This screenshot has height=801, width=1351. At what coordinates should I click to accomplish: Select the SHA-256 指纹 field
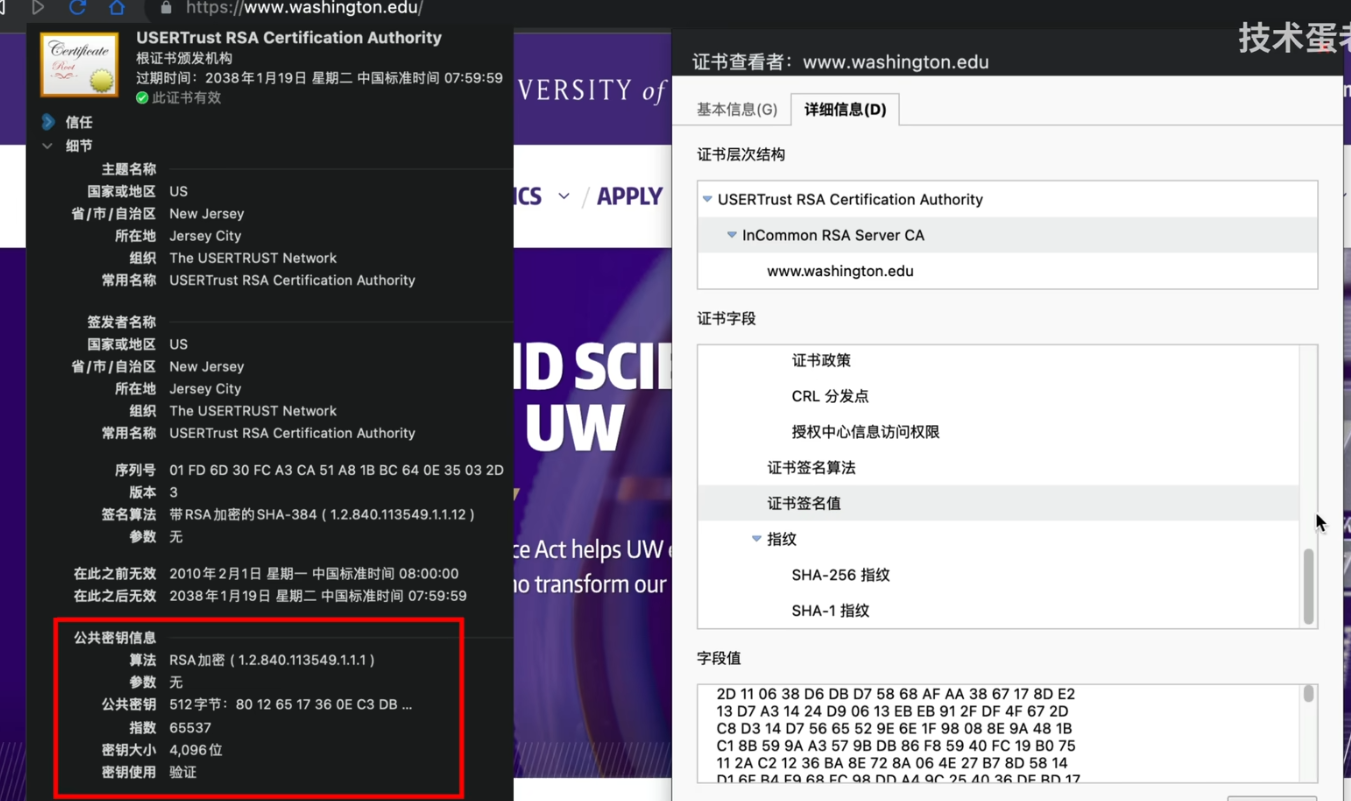click(x=840, y=575)
